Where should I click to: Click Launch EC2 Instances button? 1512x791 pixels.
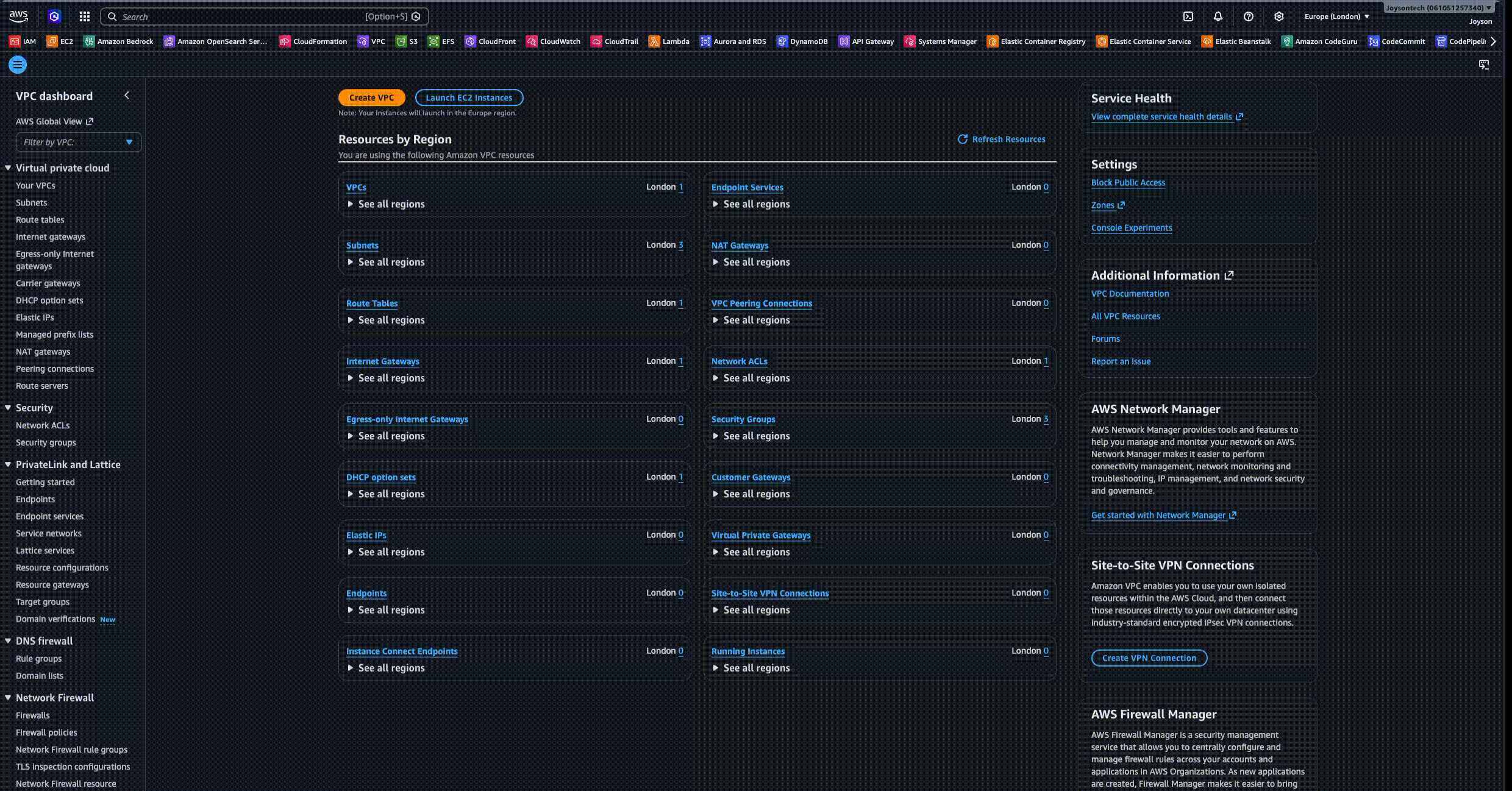tap(469, 98)
